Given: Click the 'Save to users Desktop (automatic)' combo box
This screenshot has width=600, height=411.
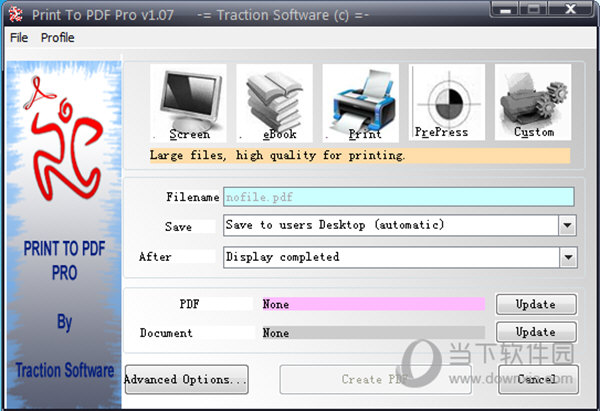Looking at the screenshot, I should click(x=399, y=225).
